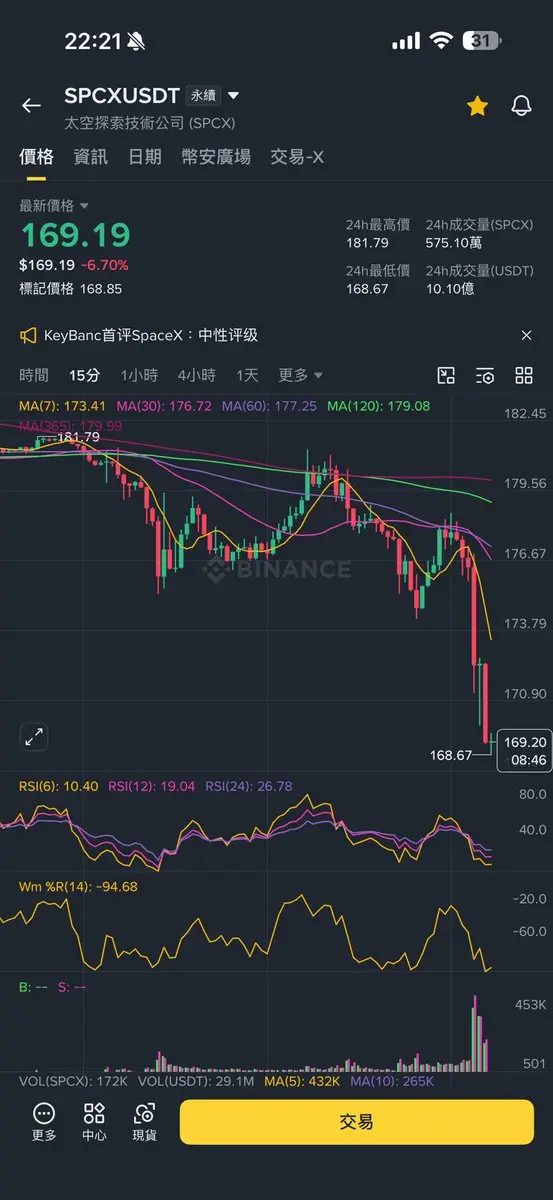Open the 現貨 spot icon
This screenshot has height=1200, width=553.
pyautogui.click(x=145, y=1122)
